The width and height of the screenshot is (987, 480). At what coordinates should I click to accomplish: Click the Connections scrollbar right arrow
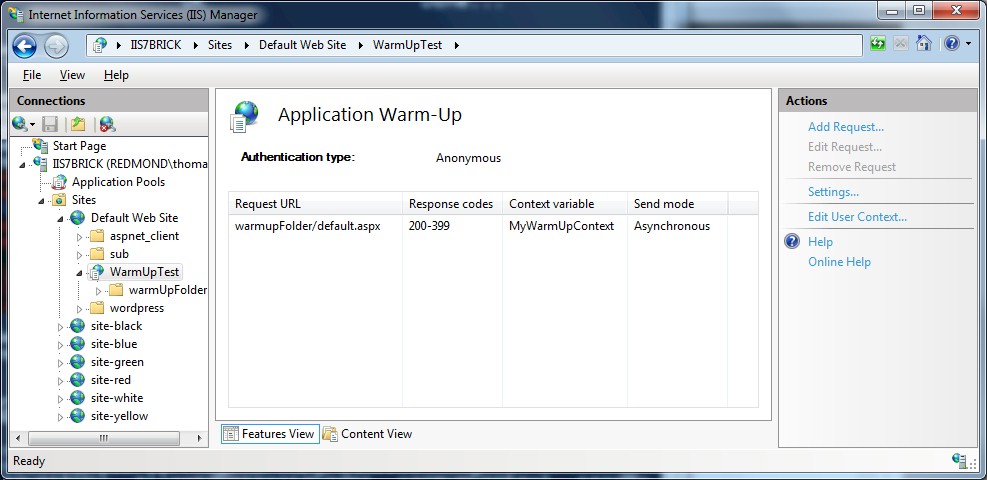point(200,438)
